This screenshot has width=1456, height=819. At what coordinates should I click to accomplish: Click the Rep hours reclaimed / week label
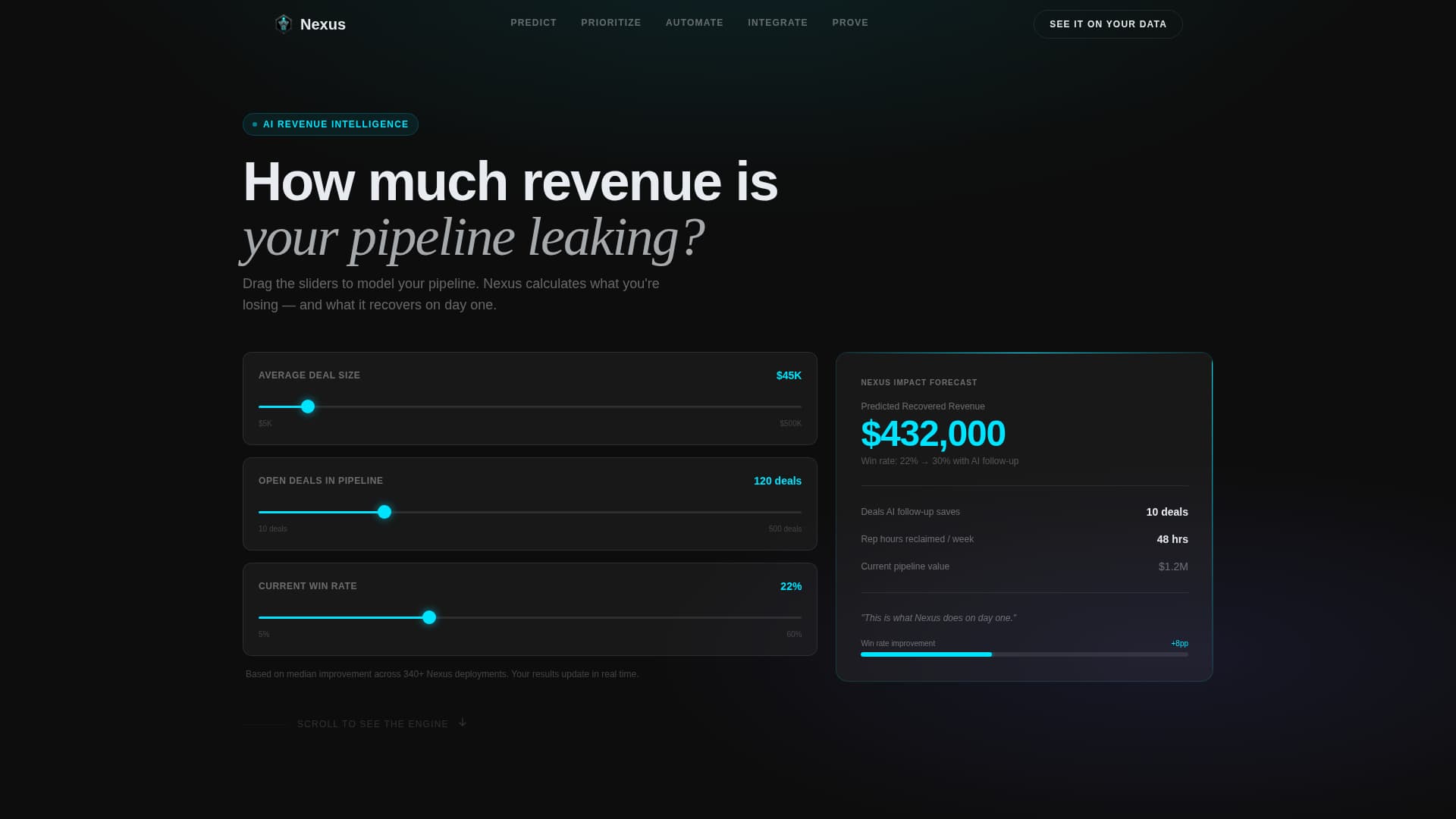click(x=918, y=539)
